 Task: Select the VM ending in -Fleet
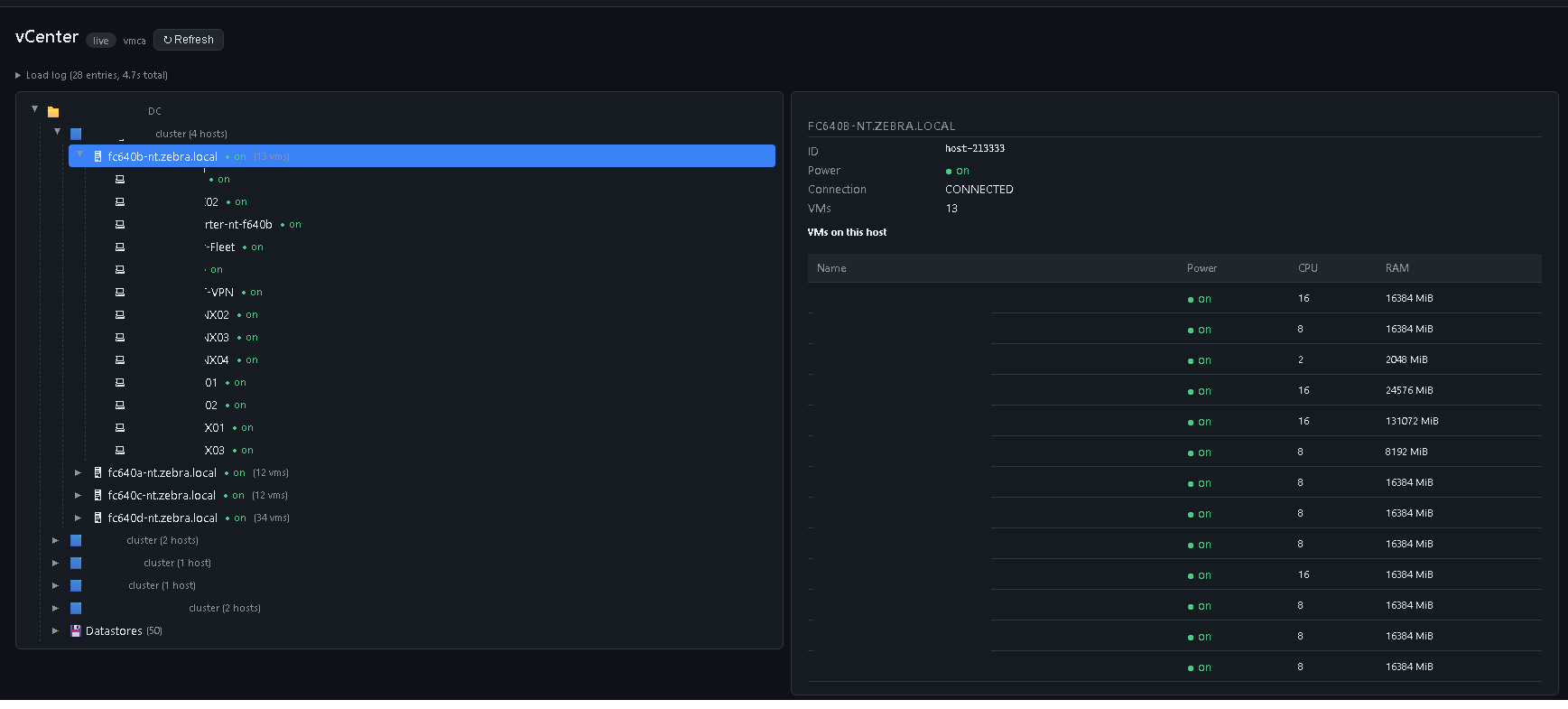[220, 247]
